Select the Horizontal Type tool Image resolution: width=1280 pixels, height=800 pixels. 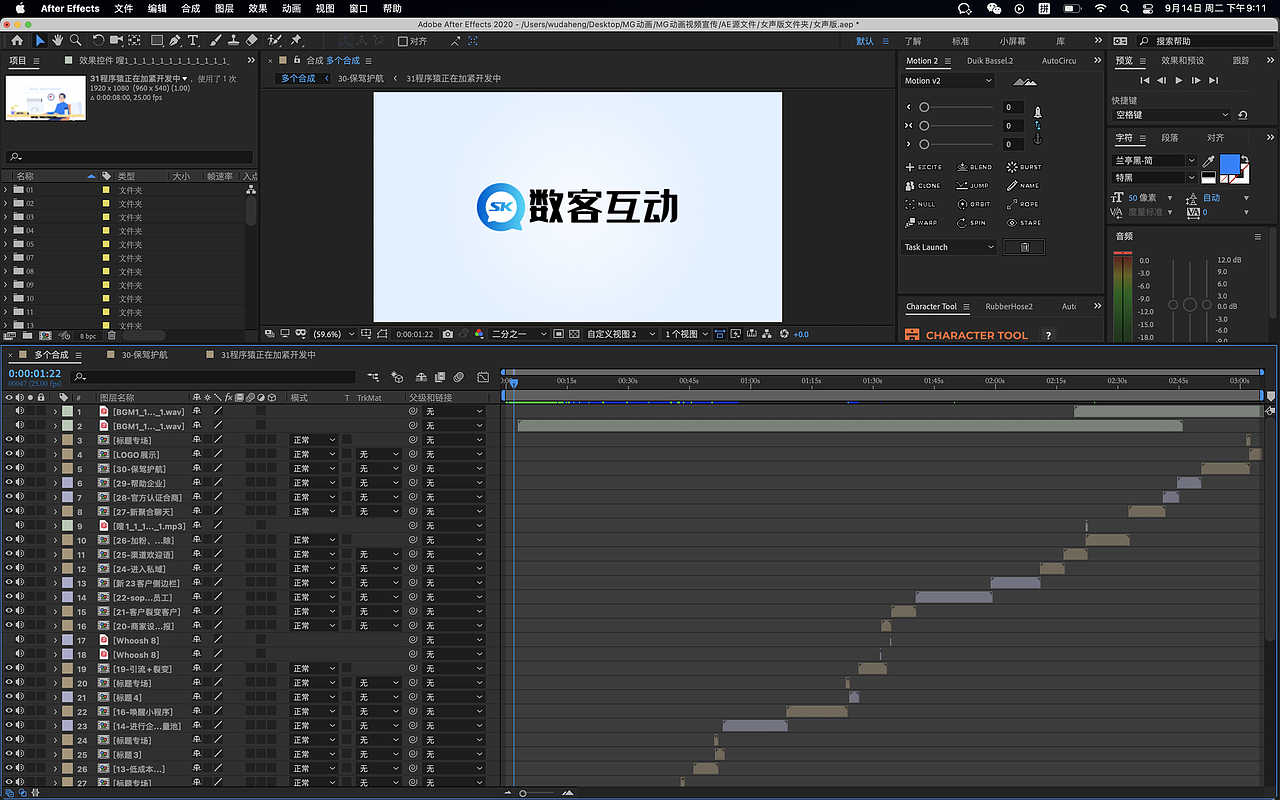pyautogui.click(x=193, y=41)
